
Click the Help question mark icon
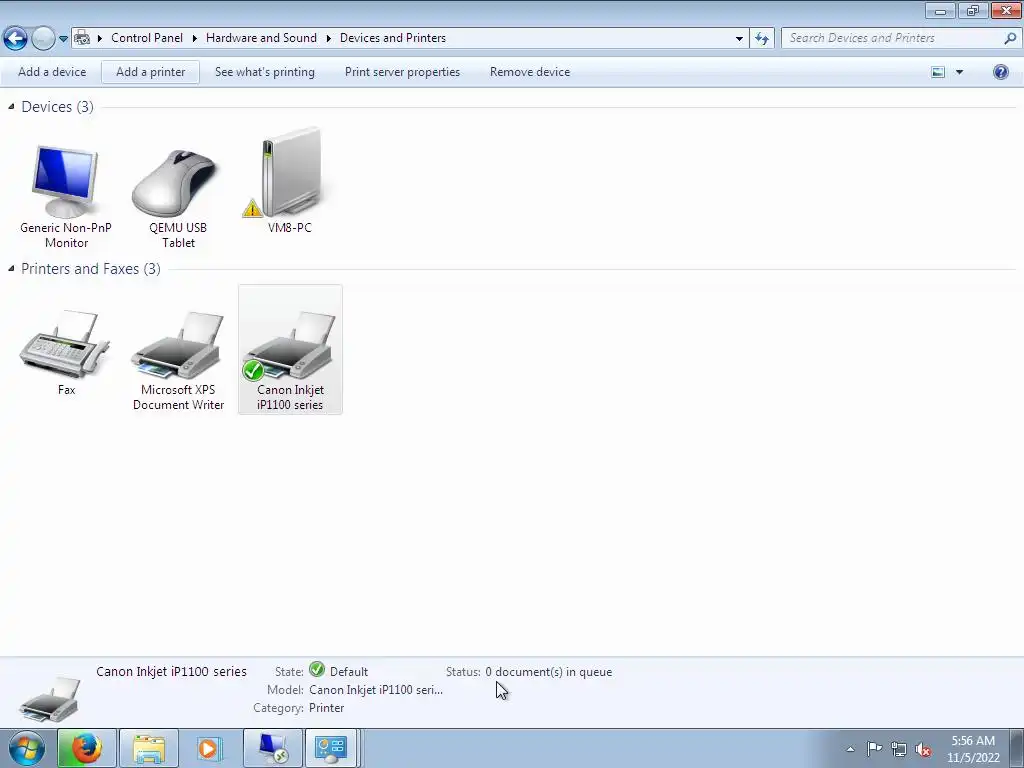(x=1000, y=72)
